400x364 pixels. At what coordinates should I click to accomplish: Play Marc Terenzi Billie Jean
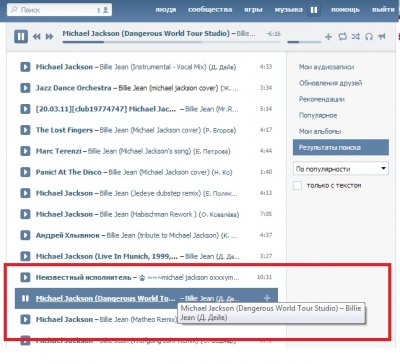point(25,151)
